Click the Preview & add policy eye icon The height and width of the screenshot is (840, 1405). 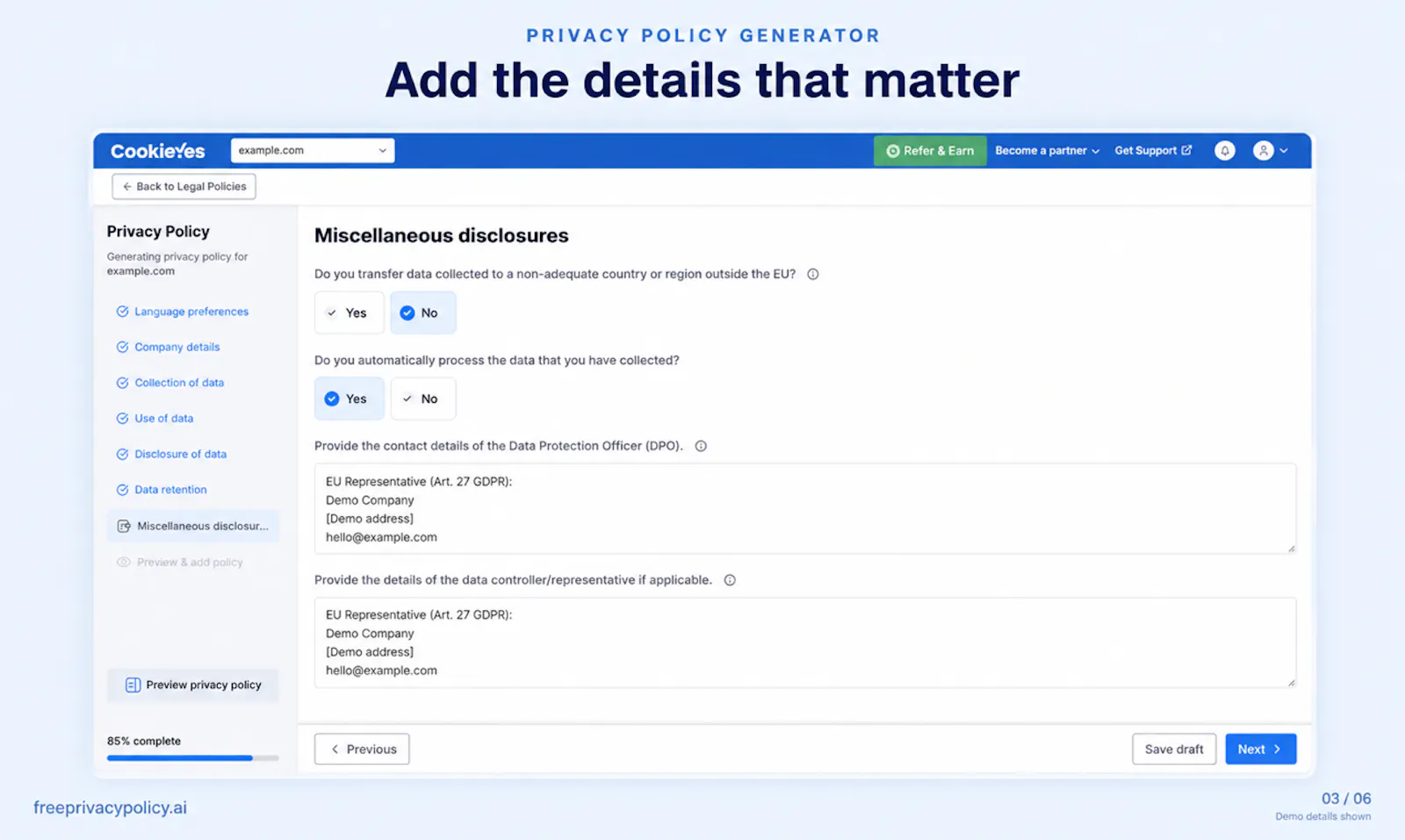point(124,562)
